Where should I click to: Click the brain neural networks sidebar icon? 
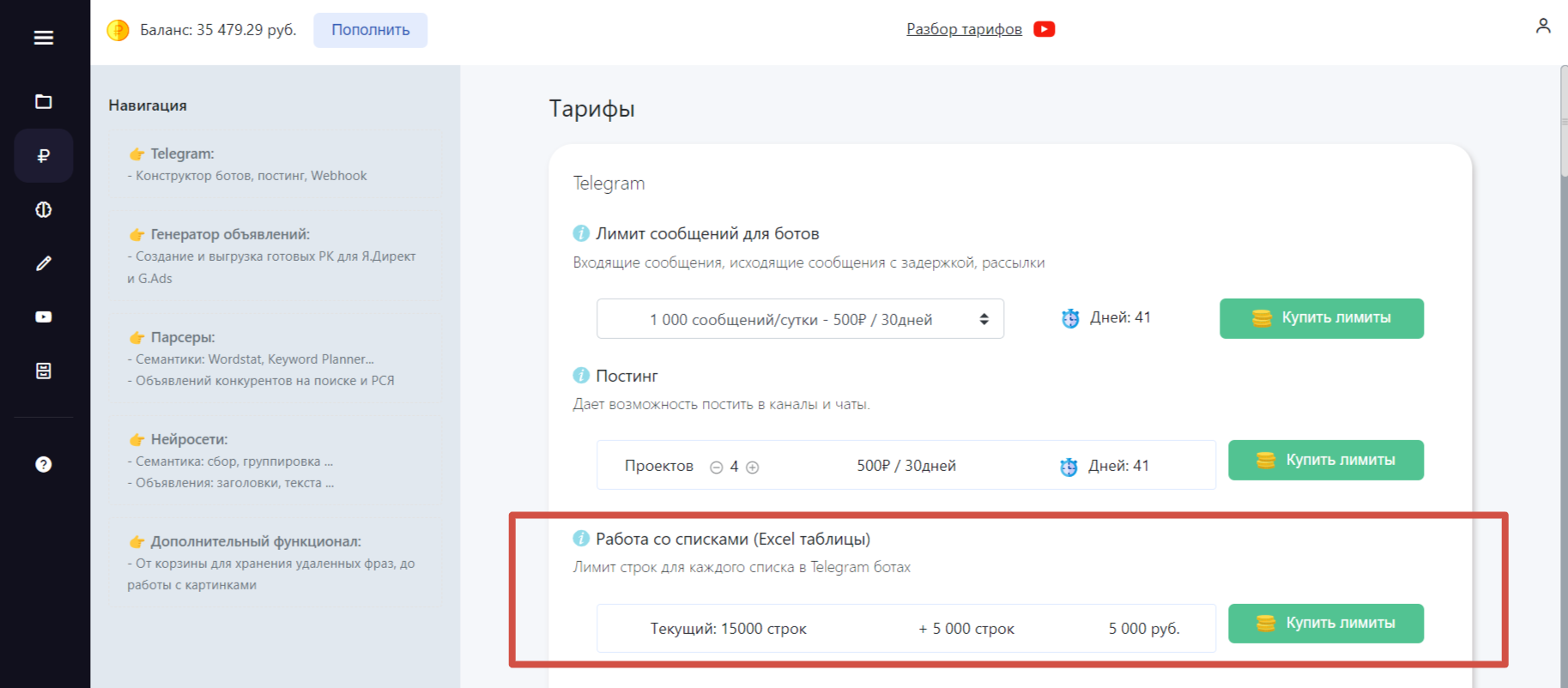[44, 209]
